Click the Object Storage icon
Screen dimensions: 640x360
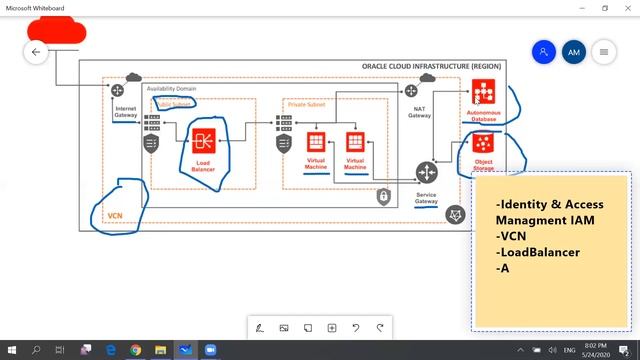coord(483,143)
